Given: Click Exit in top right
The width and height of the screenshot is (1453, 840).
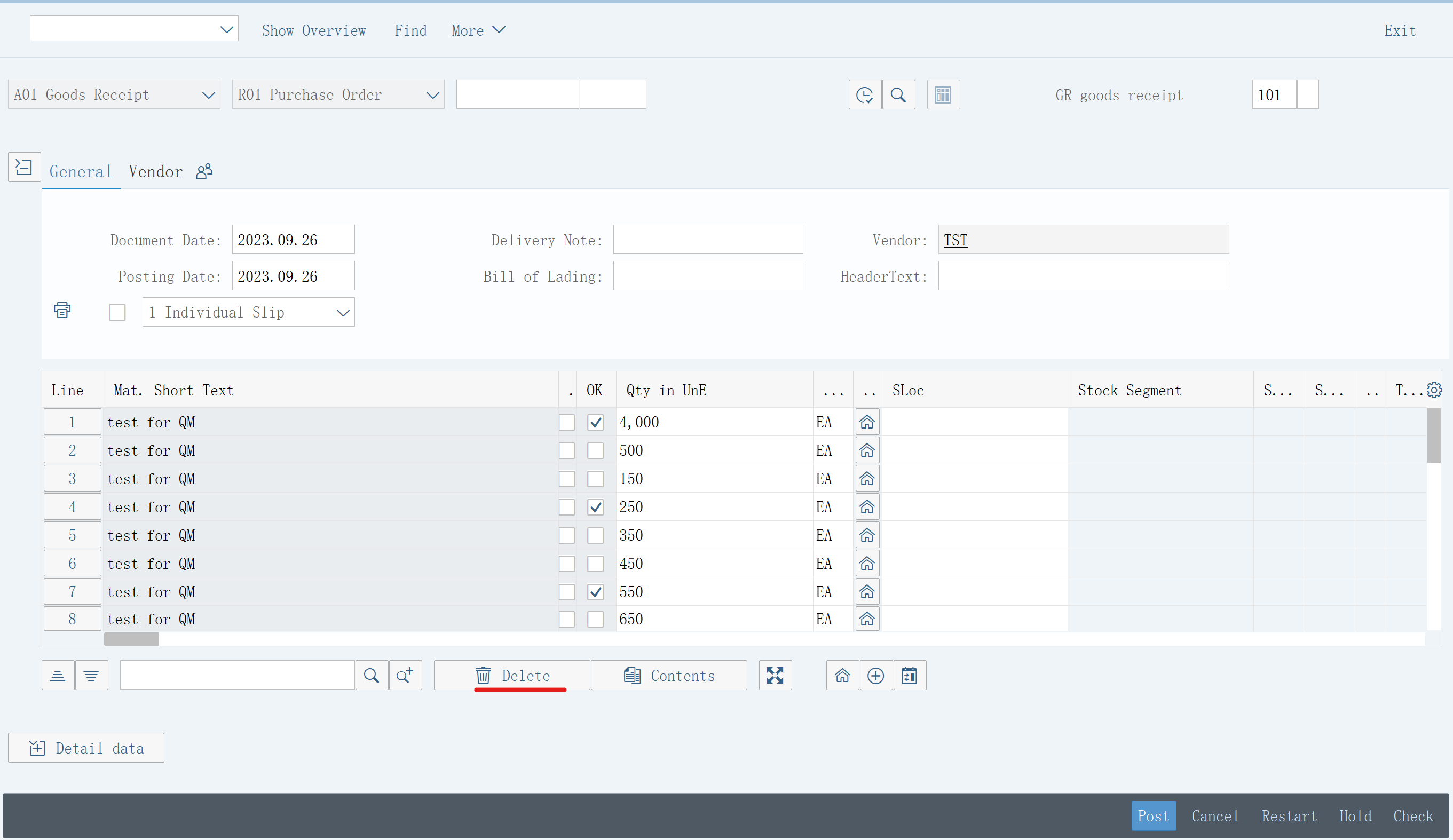Looking at the screenshot, I should tap(1400, 30).
